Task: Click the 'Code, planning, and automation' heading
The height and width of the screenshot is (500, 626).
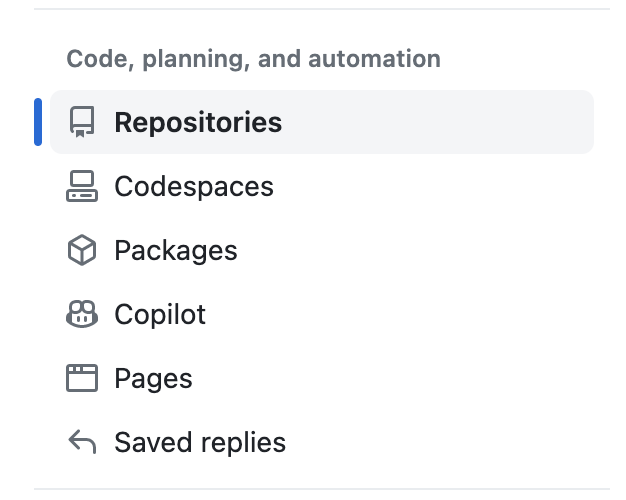Action: [253, 59]
